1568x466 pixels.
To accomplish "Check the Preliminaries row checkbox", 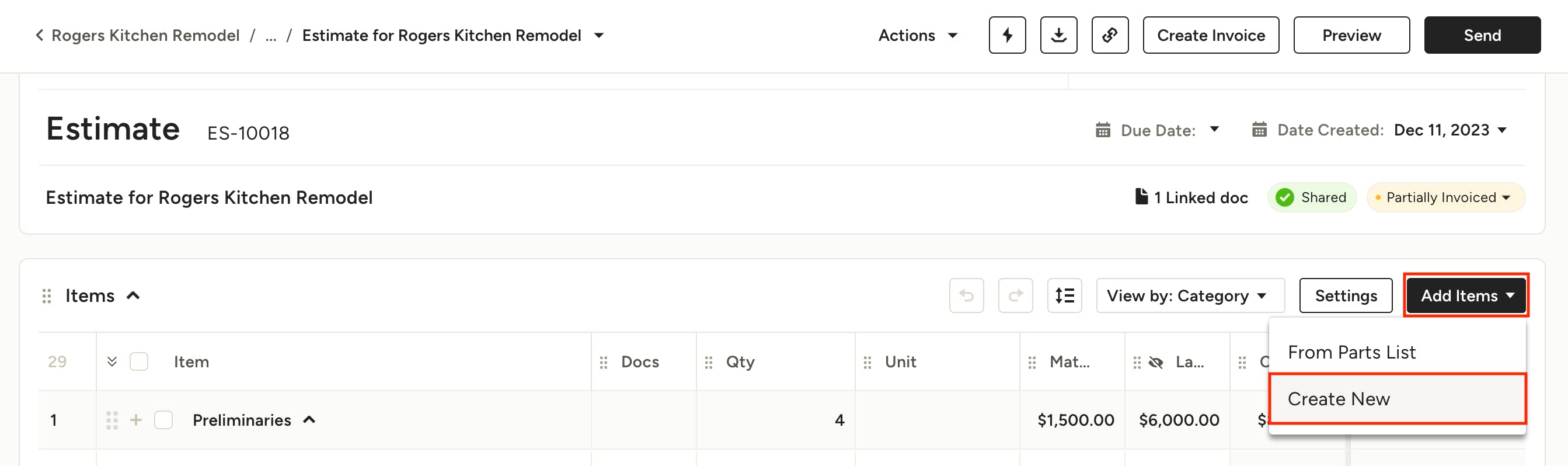I will pos(163,420).
